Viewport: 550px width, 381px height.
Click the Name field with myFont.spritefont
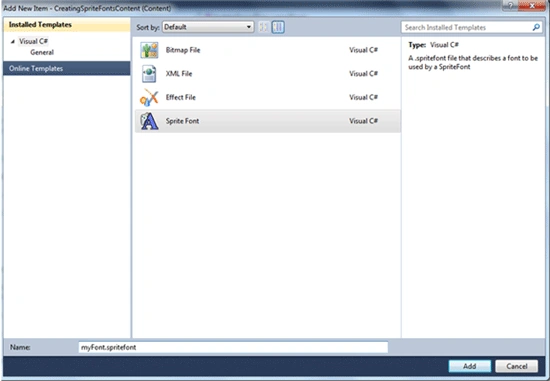pyautogui.click(x=233, y=347)
